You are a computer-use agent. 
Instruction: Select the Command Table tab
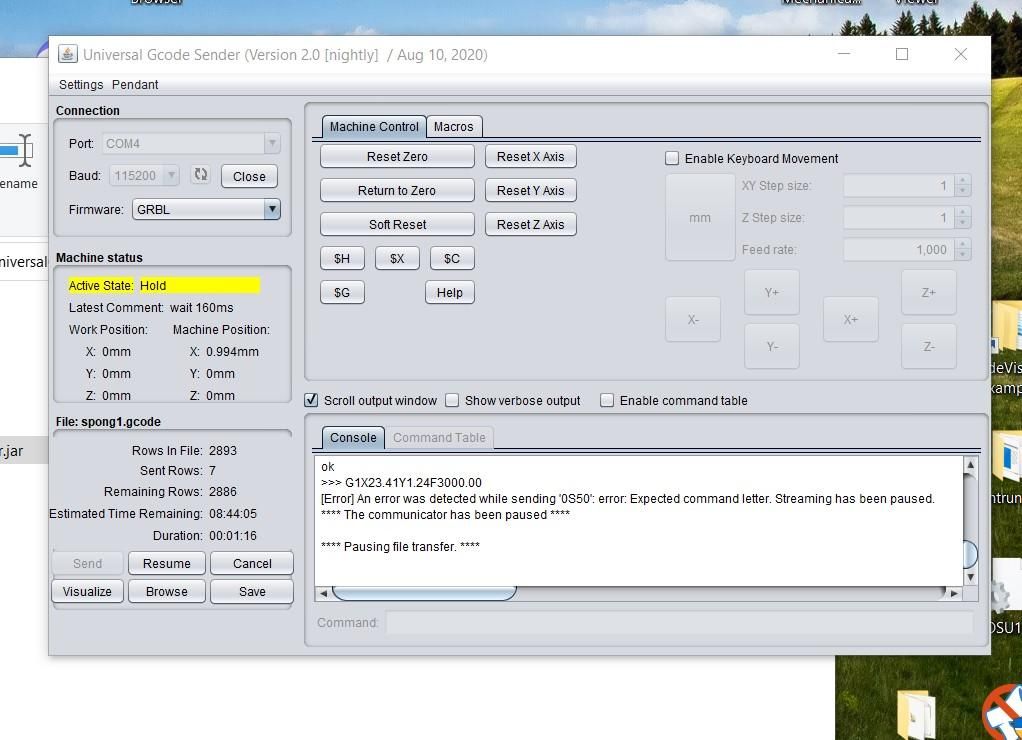439,437
